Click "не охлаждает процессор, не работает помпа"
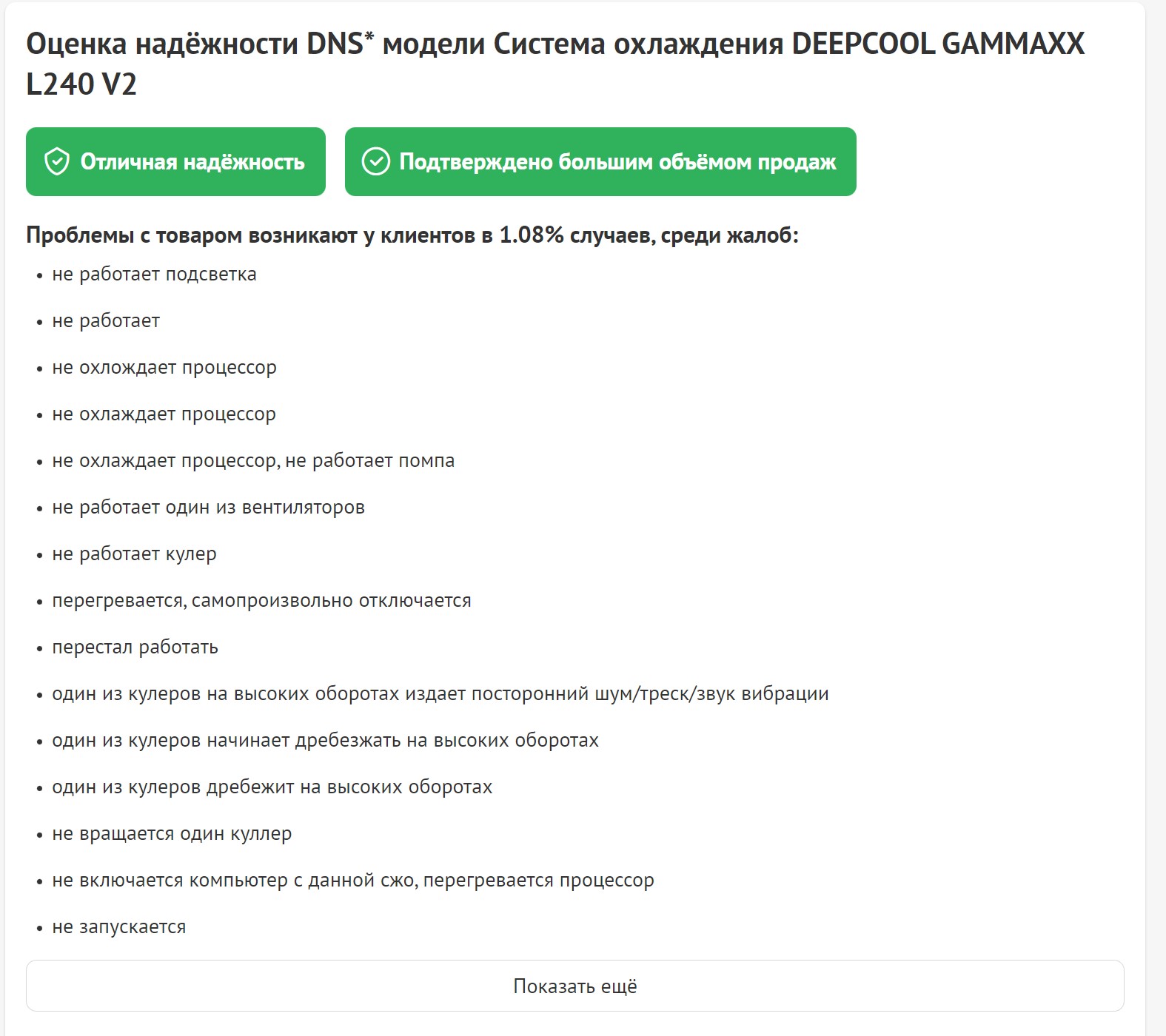This screenshot has height=1036, width=1166. tap(253, 461)
